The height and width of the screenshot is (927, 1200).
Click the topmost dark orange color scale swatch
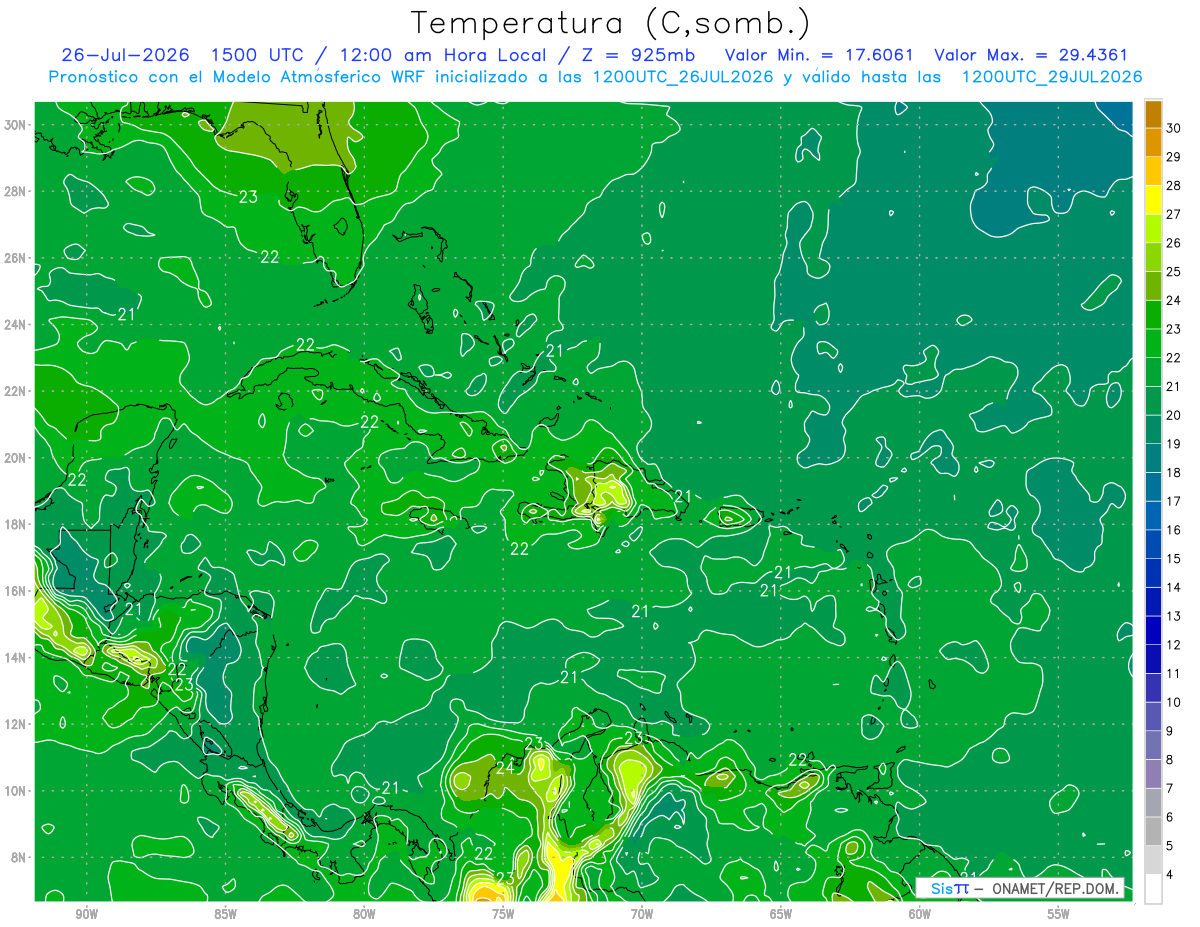pyautogui.click(x=1153, y=113)
